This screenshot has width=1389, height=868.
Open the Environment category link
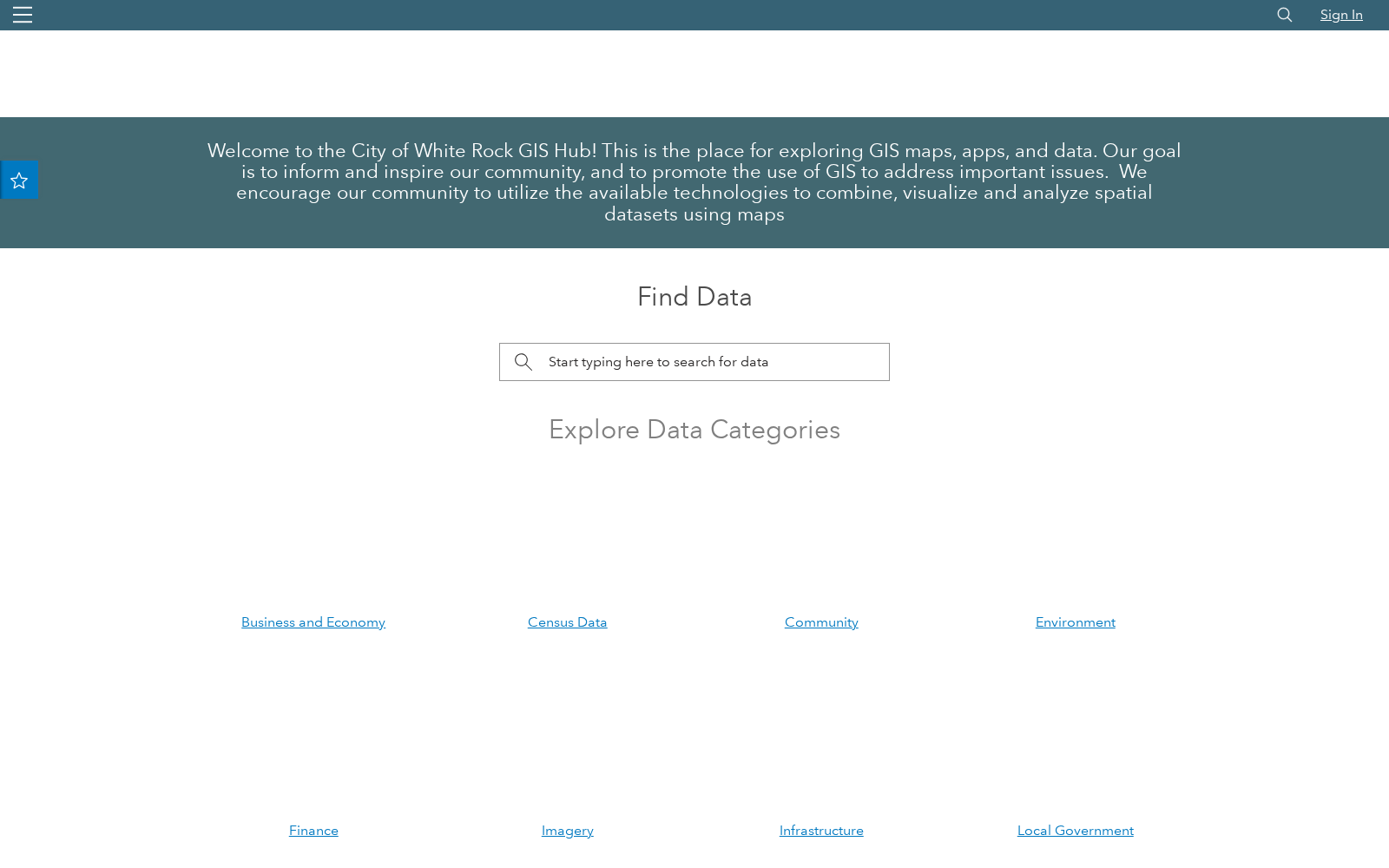point(1076,622)
